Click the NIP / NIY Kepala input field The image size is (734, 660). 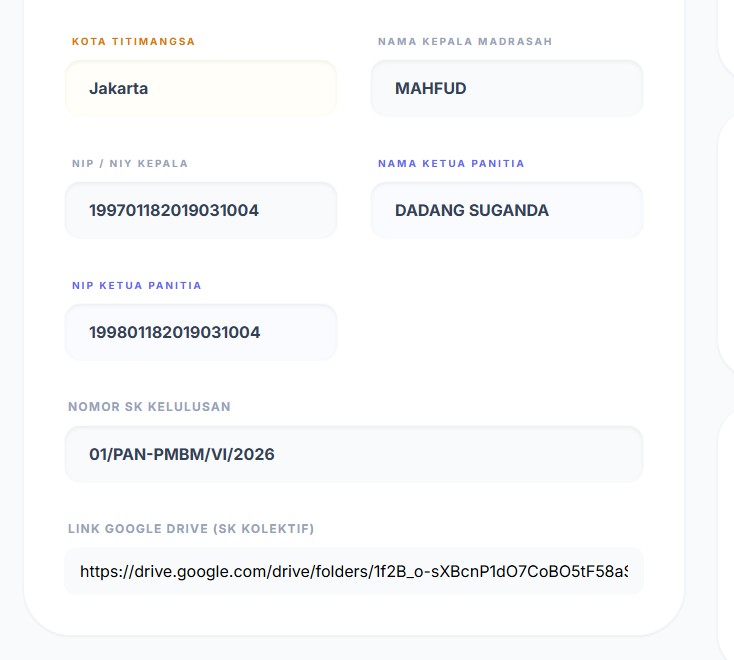coord(201,210)
